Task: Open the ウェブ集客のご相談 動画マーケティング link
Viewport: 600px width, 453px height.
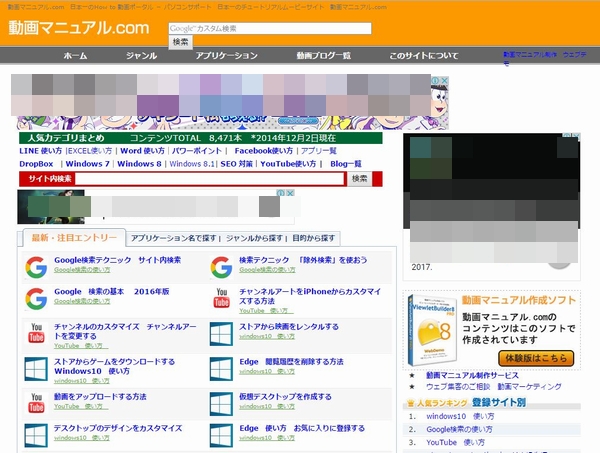Action: coord(494,387)
